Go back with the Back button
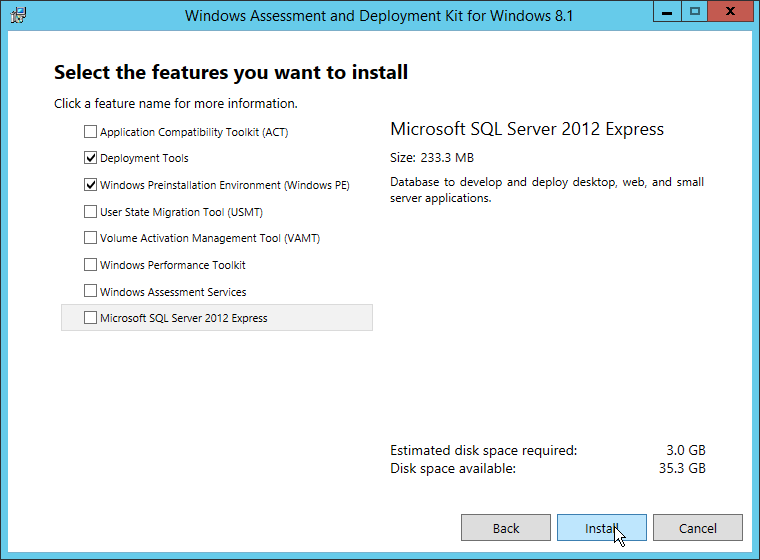 tap(506, 528)
